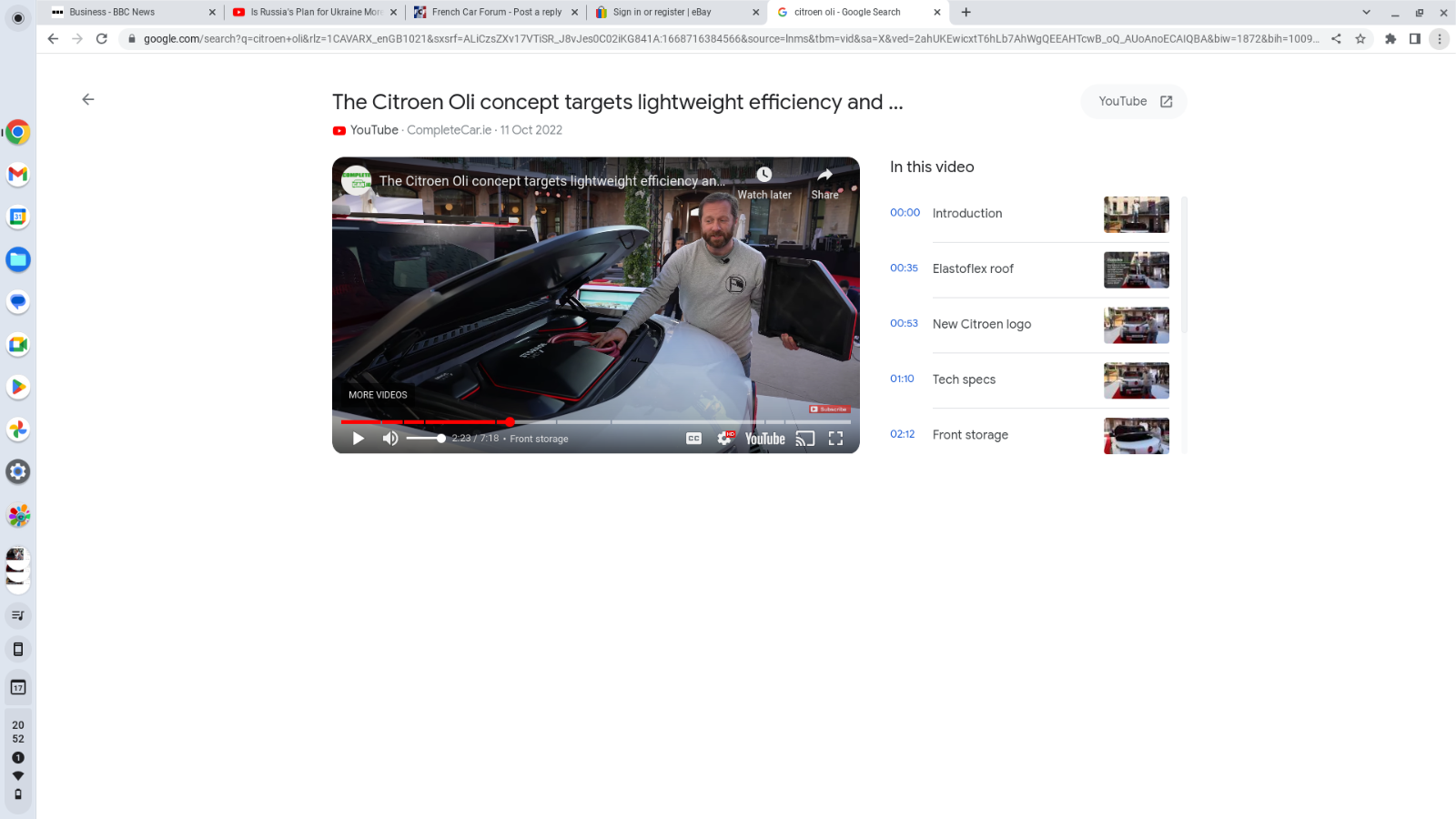Viewport: 1456px width, 819px height.
Task: Open the tab search dropdown arrow
Action: [x=1366, y=12]
